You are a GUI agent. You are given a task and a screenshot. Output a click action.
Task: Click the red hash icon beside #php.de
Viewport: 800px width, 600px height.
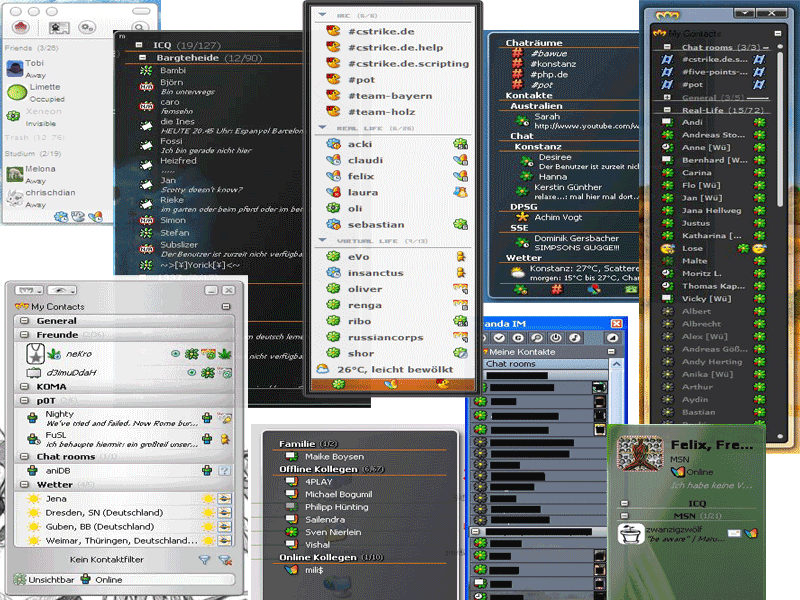[517, 74]
